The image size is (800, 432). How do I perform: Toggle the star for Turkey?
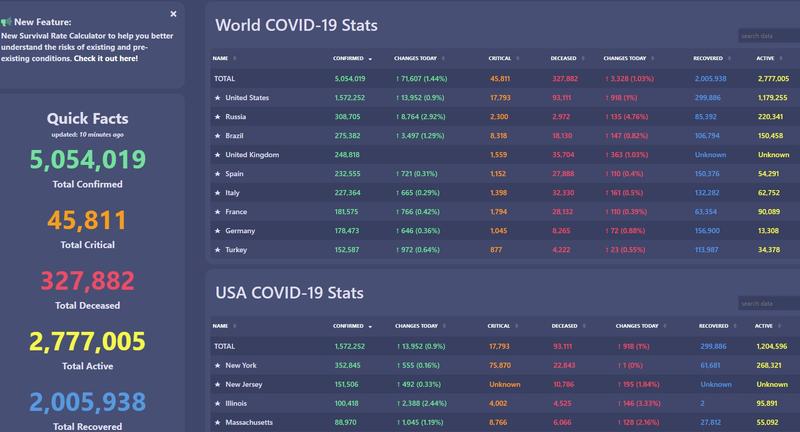(x=217, y=250)
